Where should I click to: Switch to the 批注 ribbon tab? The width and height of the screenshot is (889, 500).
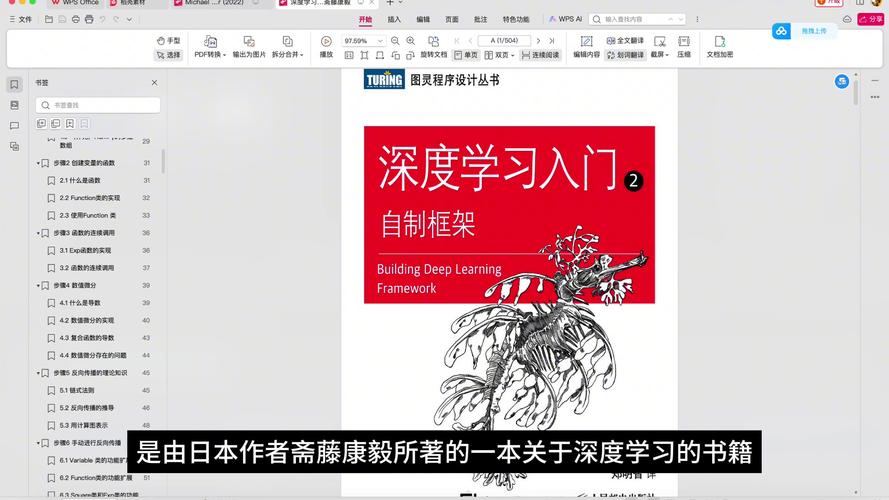481,19
